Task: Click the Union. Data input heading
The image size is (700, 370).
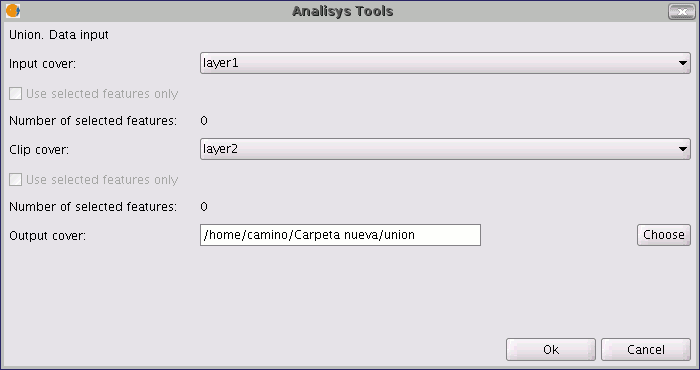Action: 58,35
